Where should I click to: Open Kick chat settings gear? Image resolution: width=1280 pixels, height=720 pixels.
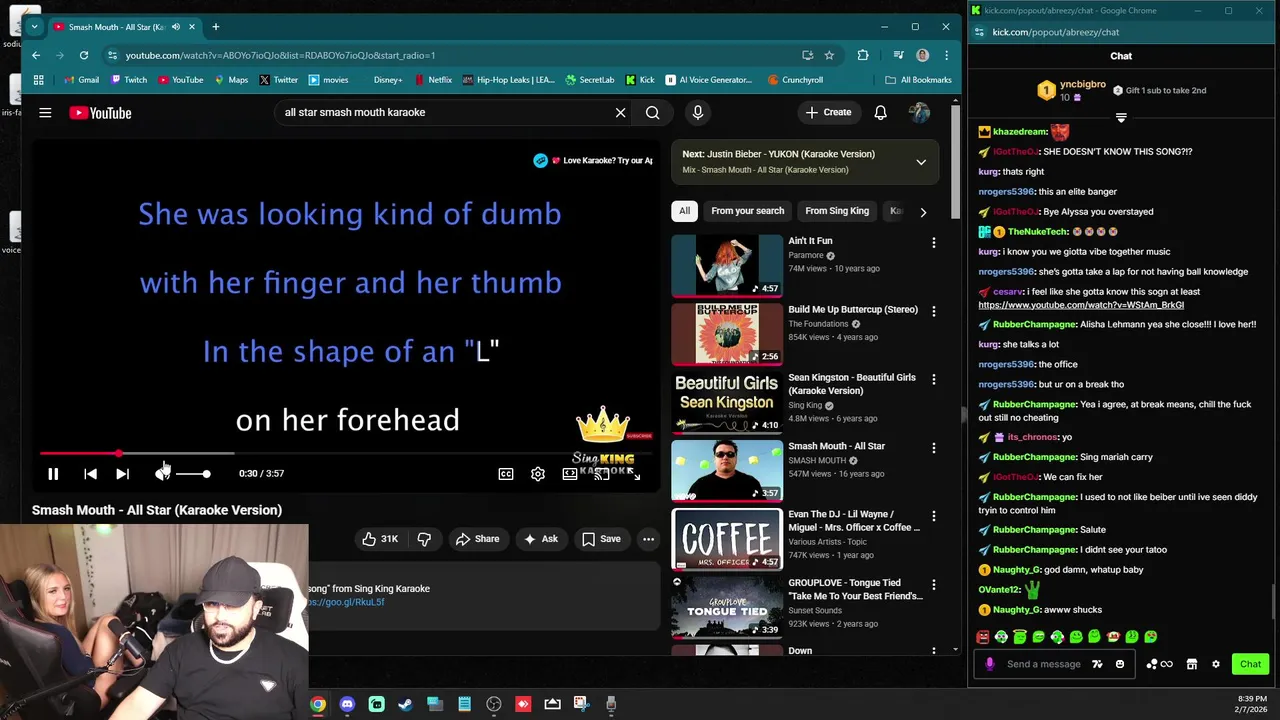(x=1216, y=664)
